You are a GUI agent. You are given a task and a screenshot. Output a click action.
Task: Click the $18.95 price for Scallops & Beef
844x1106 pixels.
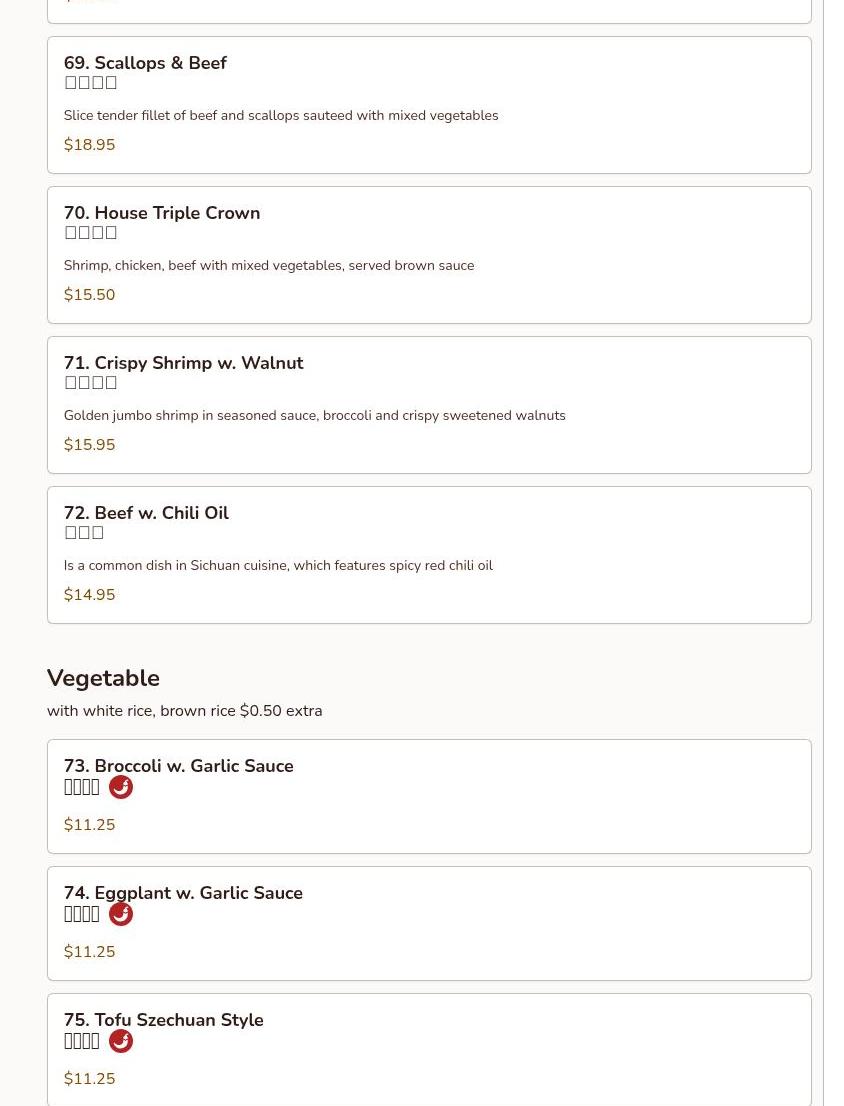[x=90, y=145]
